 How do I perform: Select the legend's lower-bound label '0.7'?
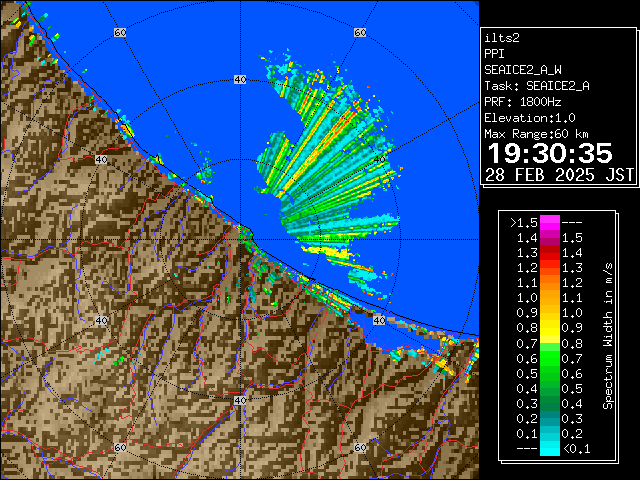coord(527,343)
